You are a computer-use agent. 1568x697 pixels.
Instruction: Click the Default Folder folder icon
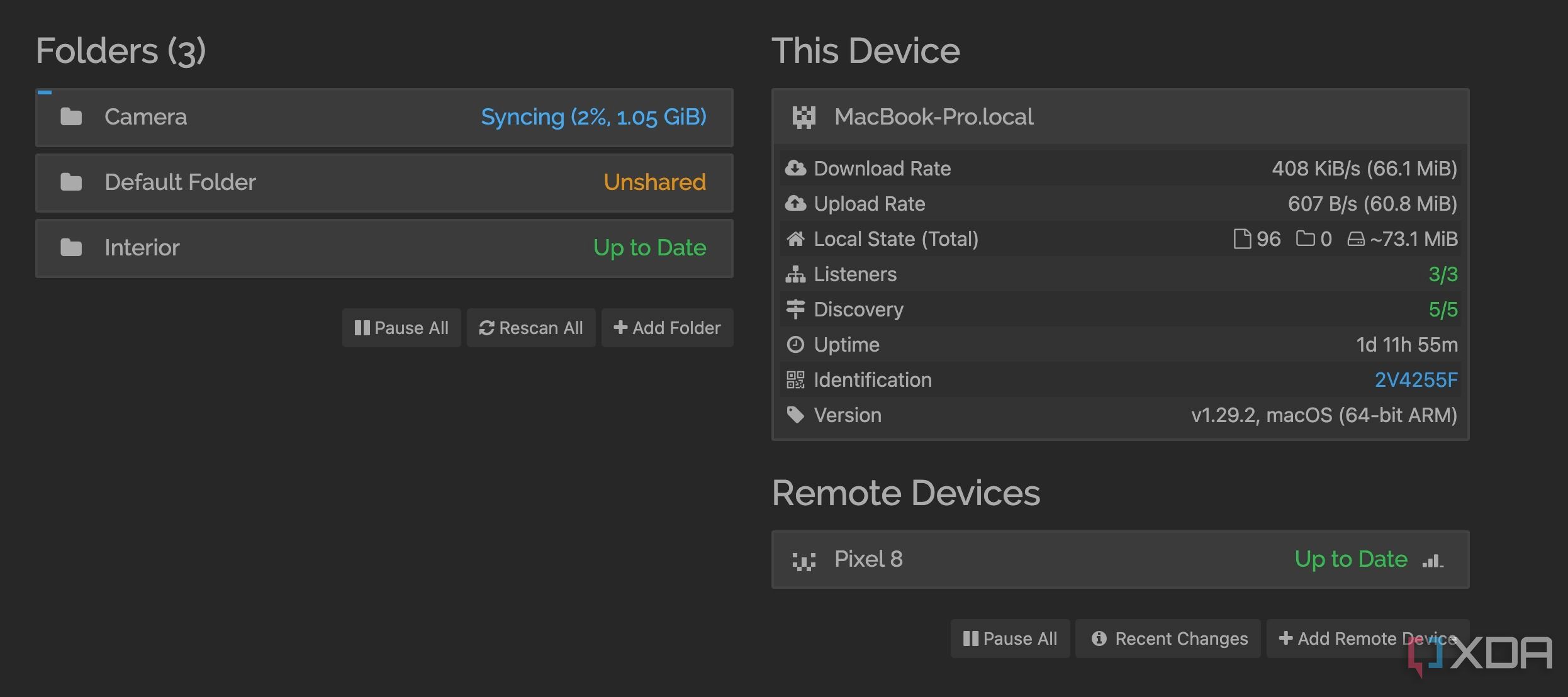pyautogui.click(x=71, y=182)
